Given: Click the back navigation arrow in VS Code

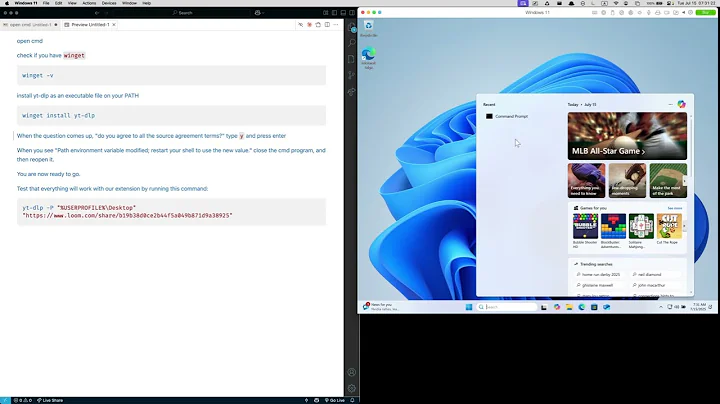Looking at the screenshot, I should 97,13.
